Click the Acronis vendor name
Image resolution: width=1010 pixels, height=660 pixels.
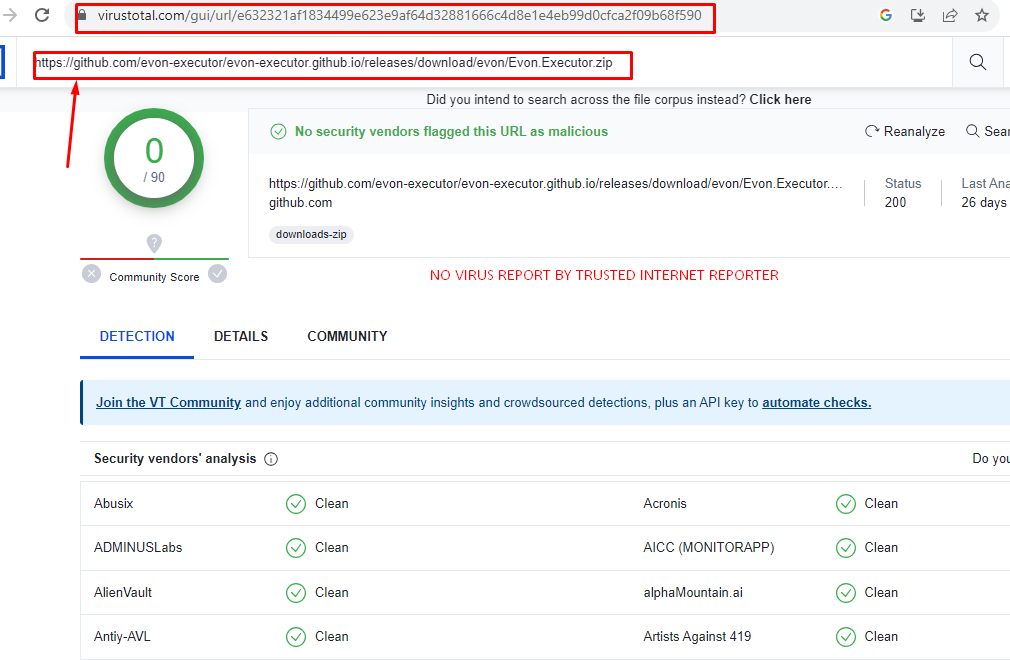(x=665, y=504)
